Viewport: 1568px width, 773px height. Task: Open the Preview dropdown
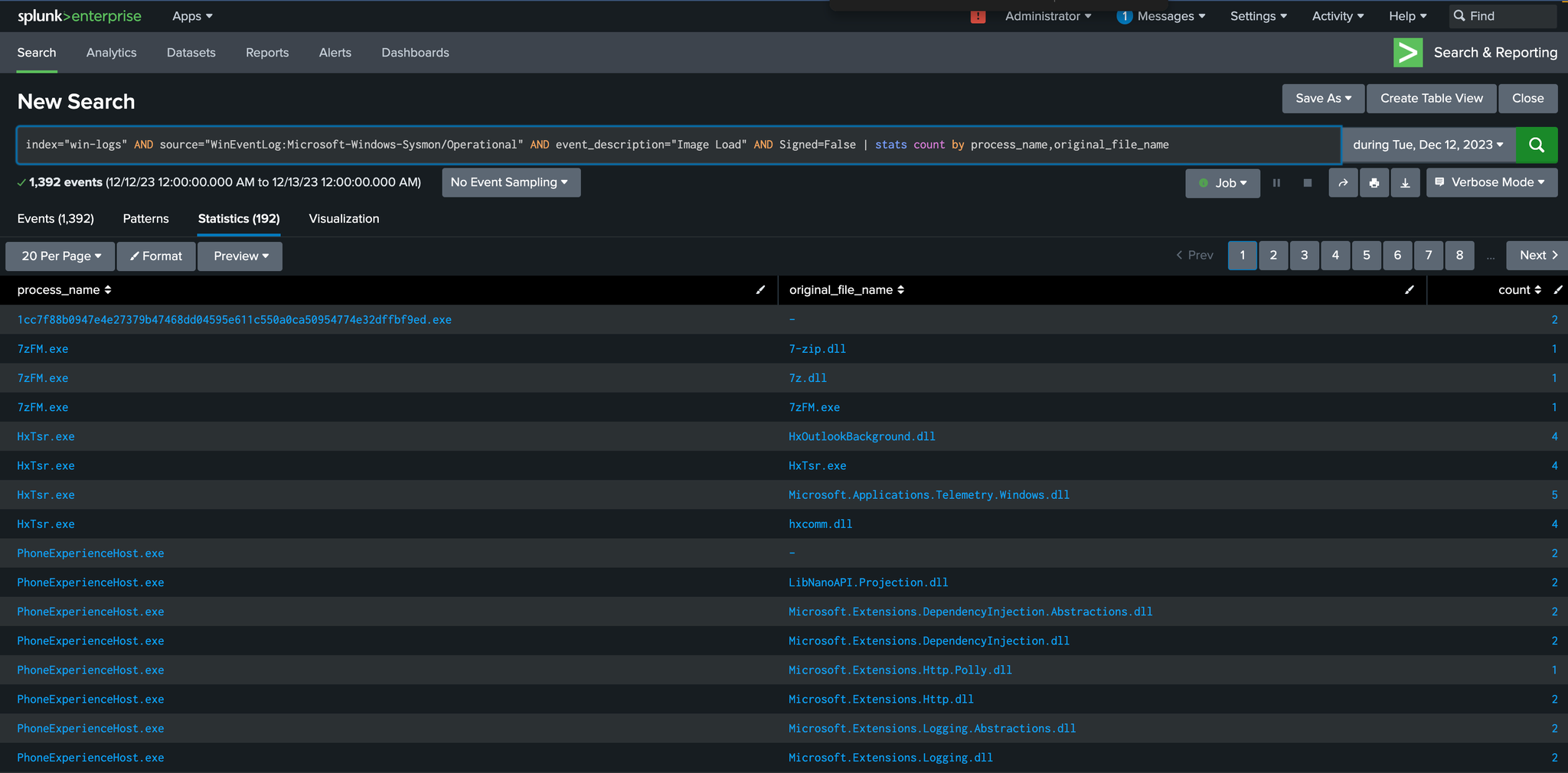240,256
